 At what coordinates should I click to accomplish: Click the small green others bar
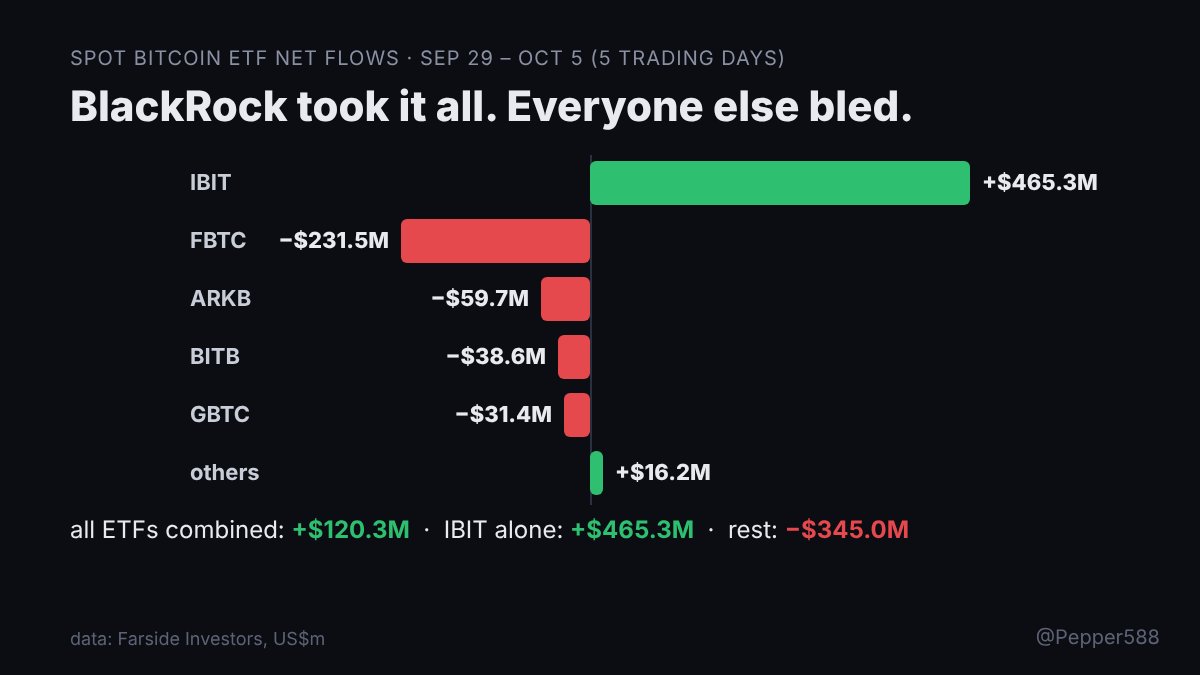click(x=597, y=473)
